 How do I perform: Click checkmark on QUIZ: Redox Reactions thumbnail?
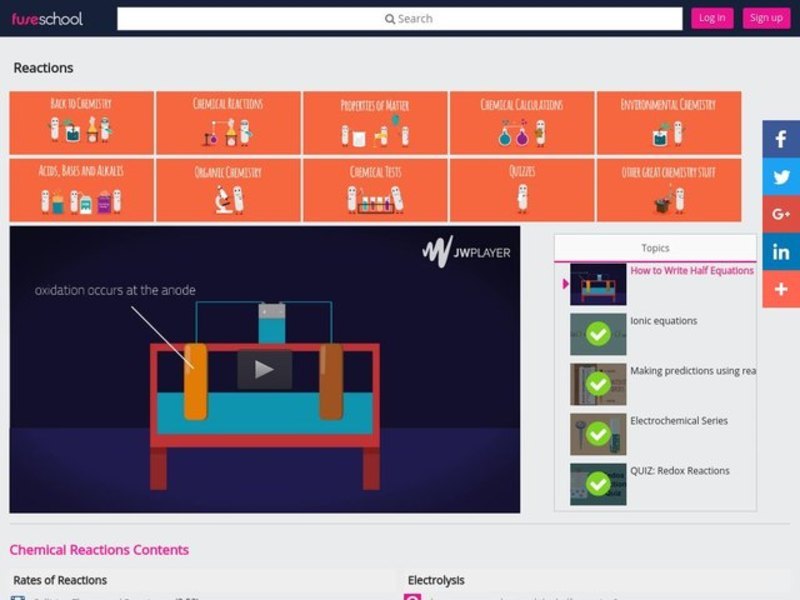point(598,484)
